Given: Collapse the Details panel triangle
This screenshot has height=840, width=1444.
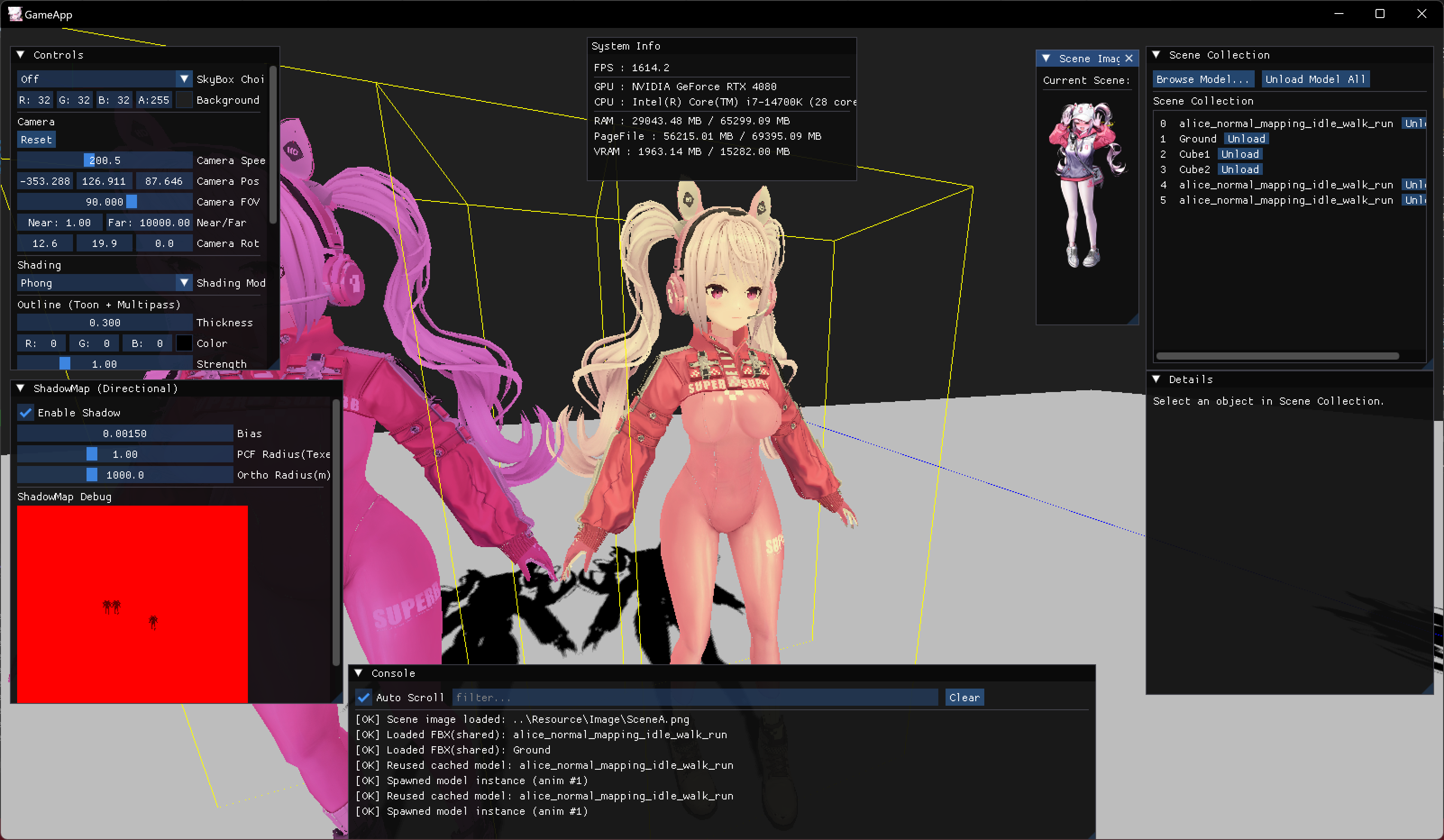Looking at the screenshot, I should click(x=1156, y=379).
